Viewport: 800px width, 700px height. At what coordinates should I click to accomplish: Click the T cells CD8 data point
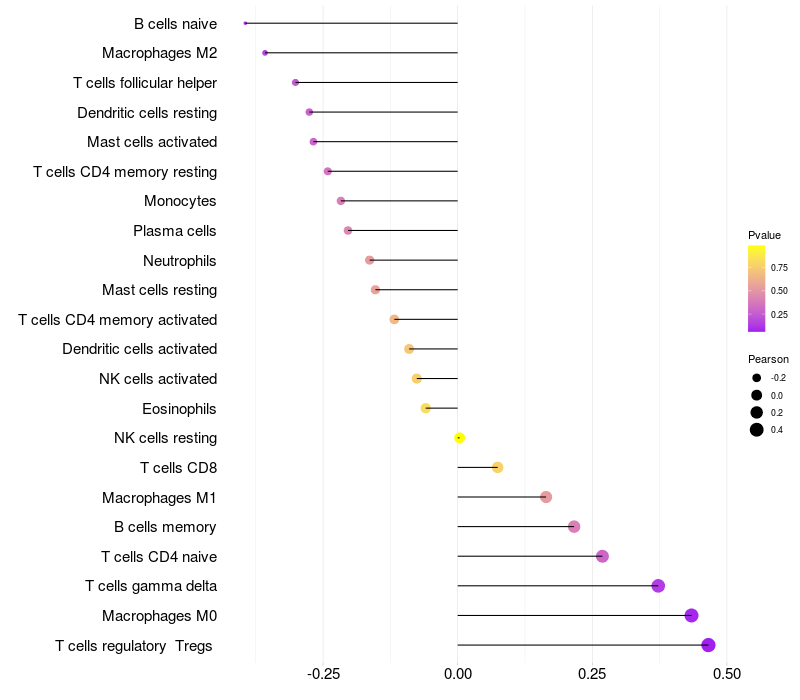[x=497, y=467]
